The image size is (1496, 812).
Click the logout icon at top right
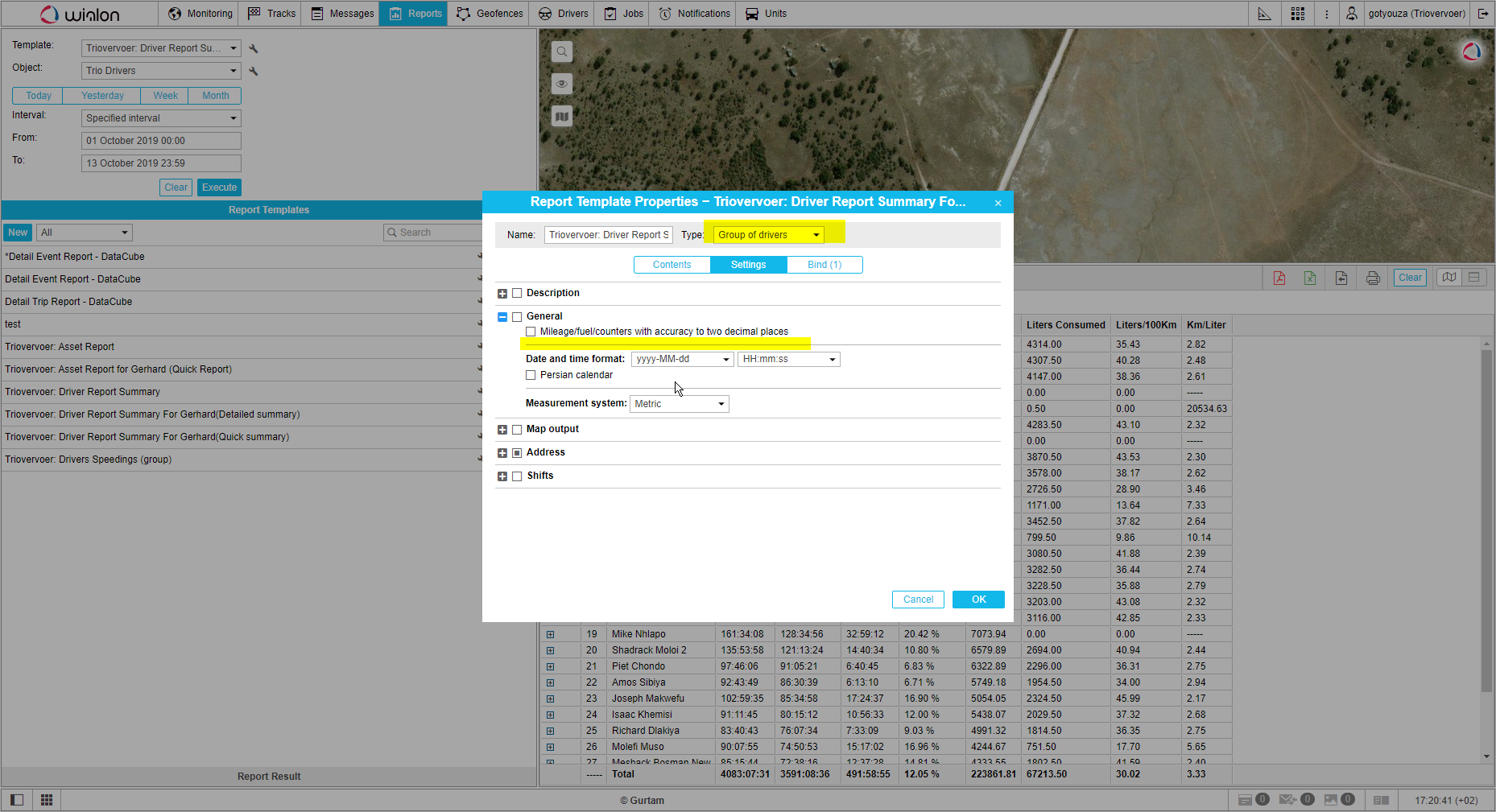point(1483,14)
